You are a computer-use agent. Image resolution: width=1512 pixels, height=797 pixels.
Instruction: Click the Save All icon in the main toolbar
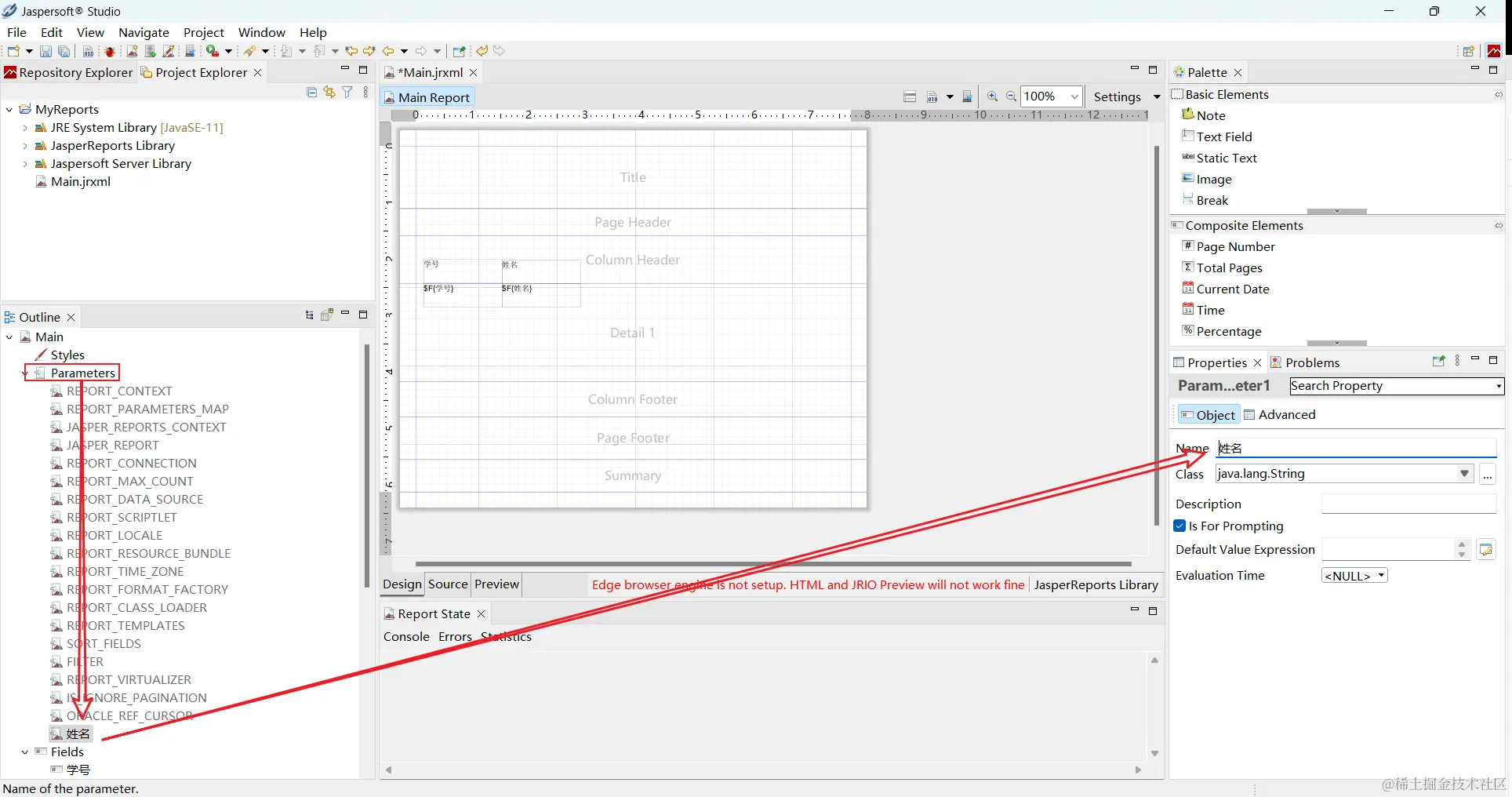click(64, 51)
